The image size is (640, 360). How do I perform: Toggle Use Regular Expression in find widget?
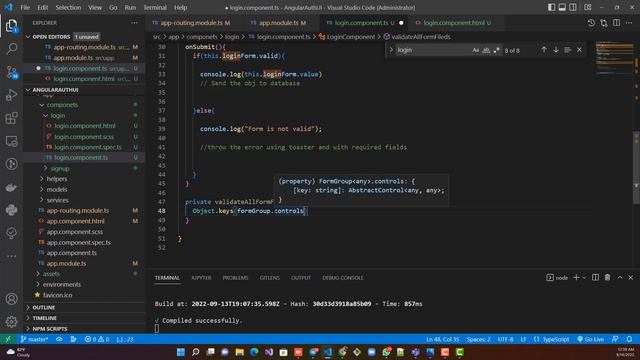[x=496, y=50]
